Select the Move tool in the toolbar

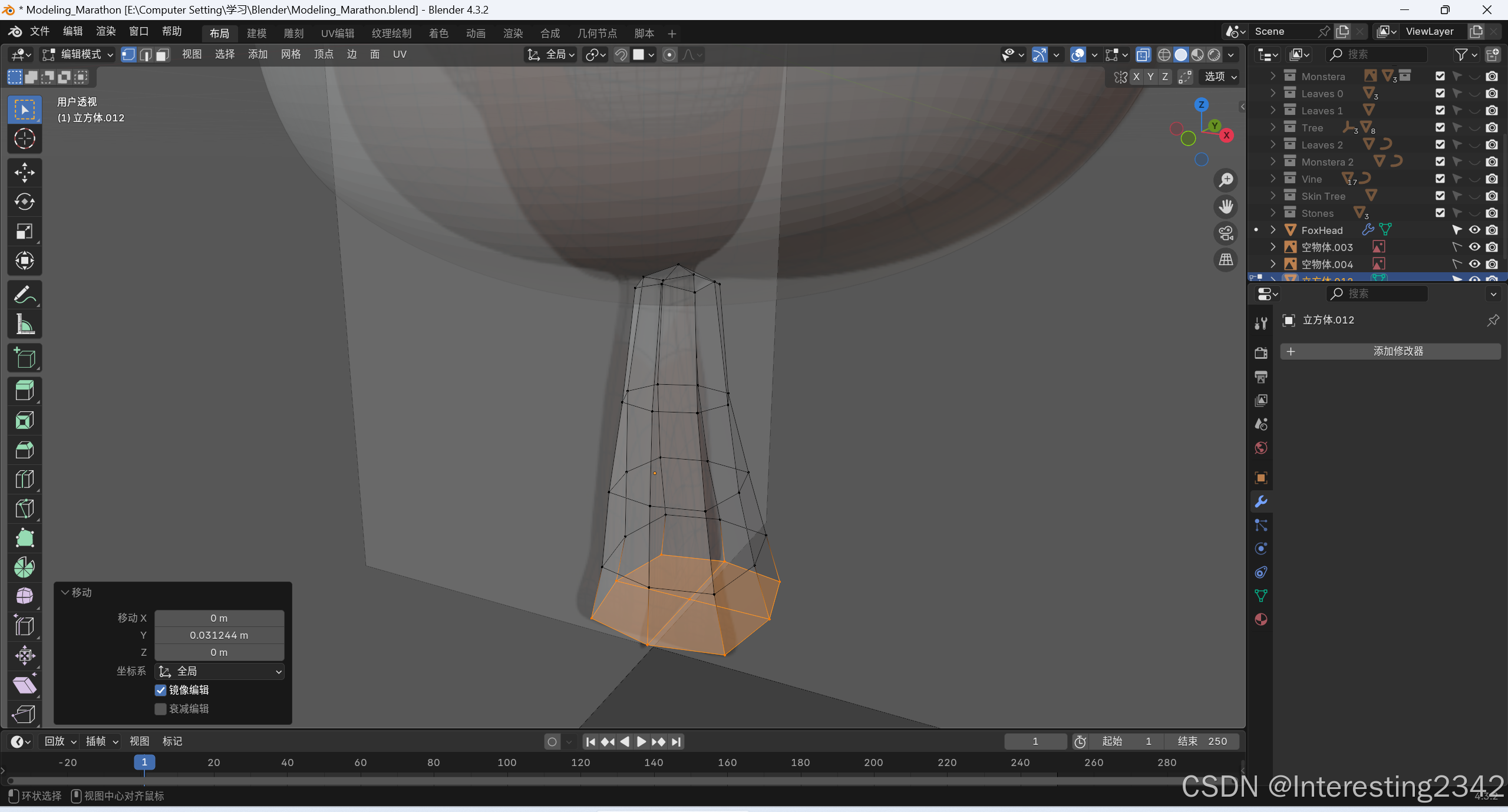click(x=24, y=172)
